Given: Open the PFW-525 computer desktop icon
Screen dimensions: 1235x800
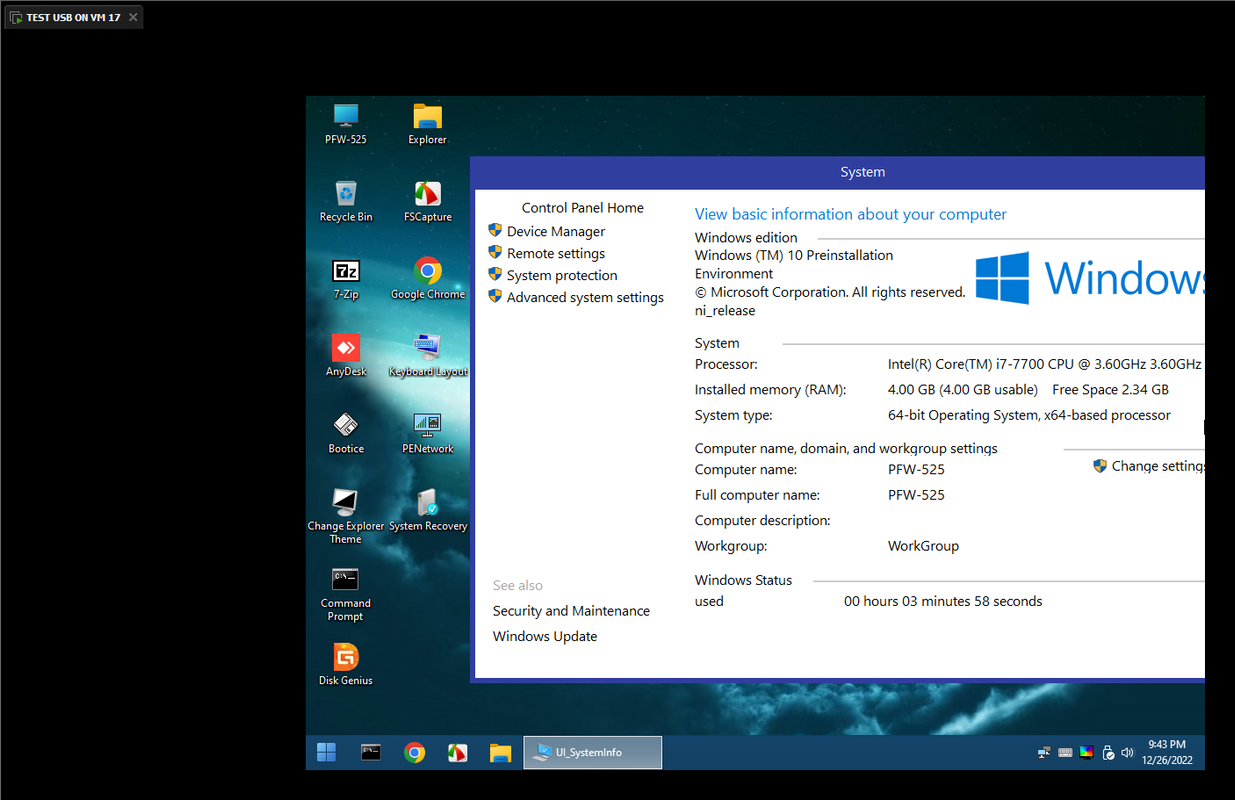Looking at the screenshot, I should pos(346,124).
